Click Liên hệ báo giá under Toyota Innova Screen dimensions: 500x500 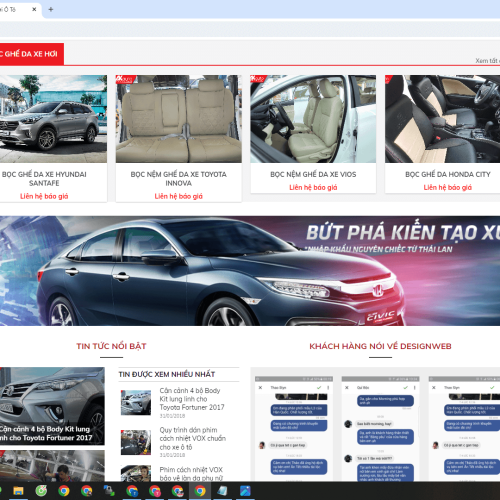click(179, 196)
